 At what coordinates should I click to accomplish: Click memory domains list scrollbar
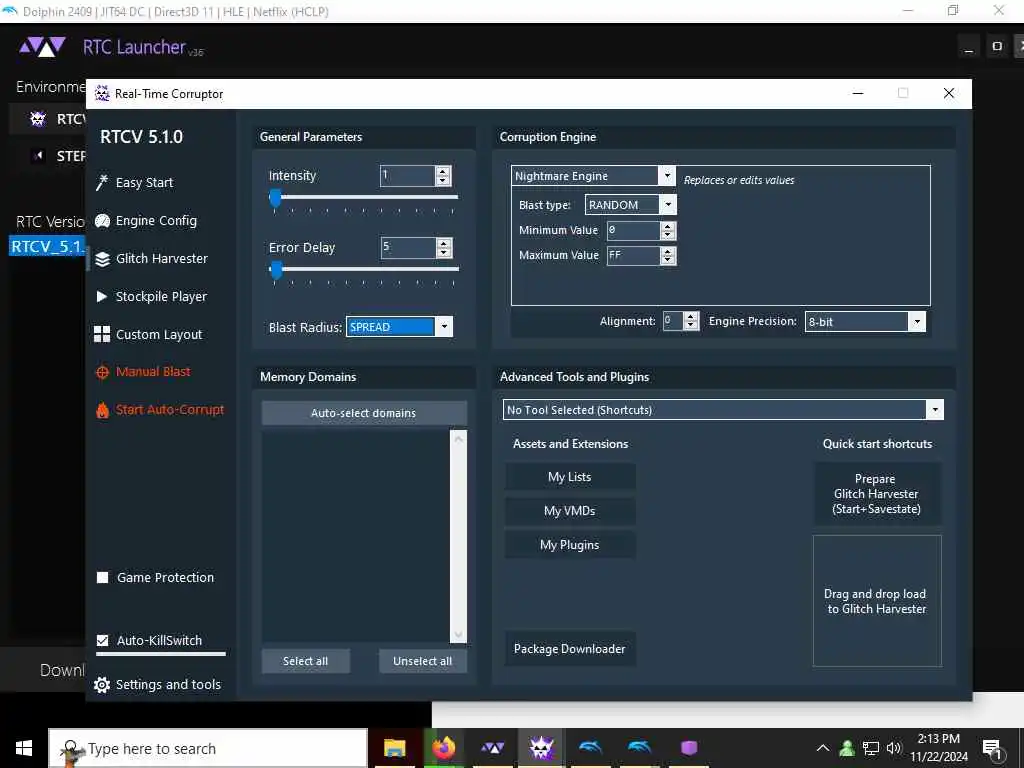pos(458,536)
